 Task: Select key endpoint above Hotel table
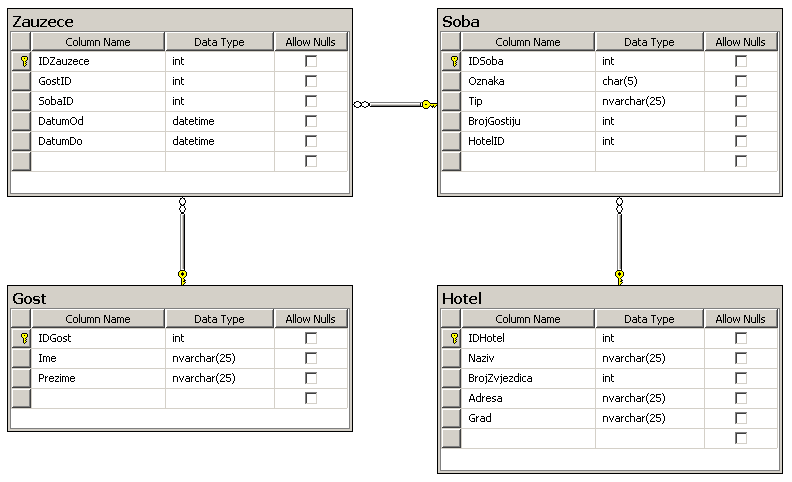[619, 277]
